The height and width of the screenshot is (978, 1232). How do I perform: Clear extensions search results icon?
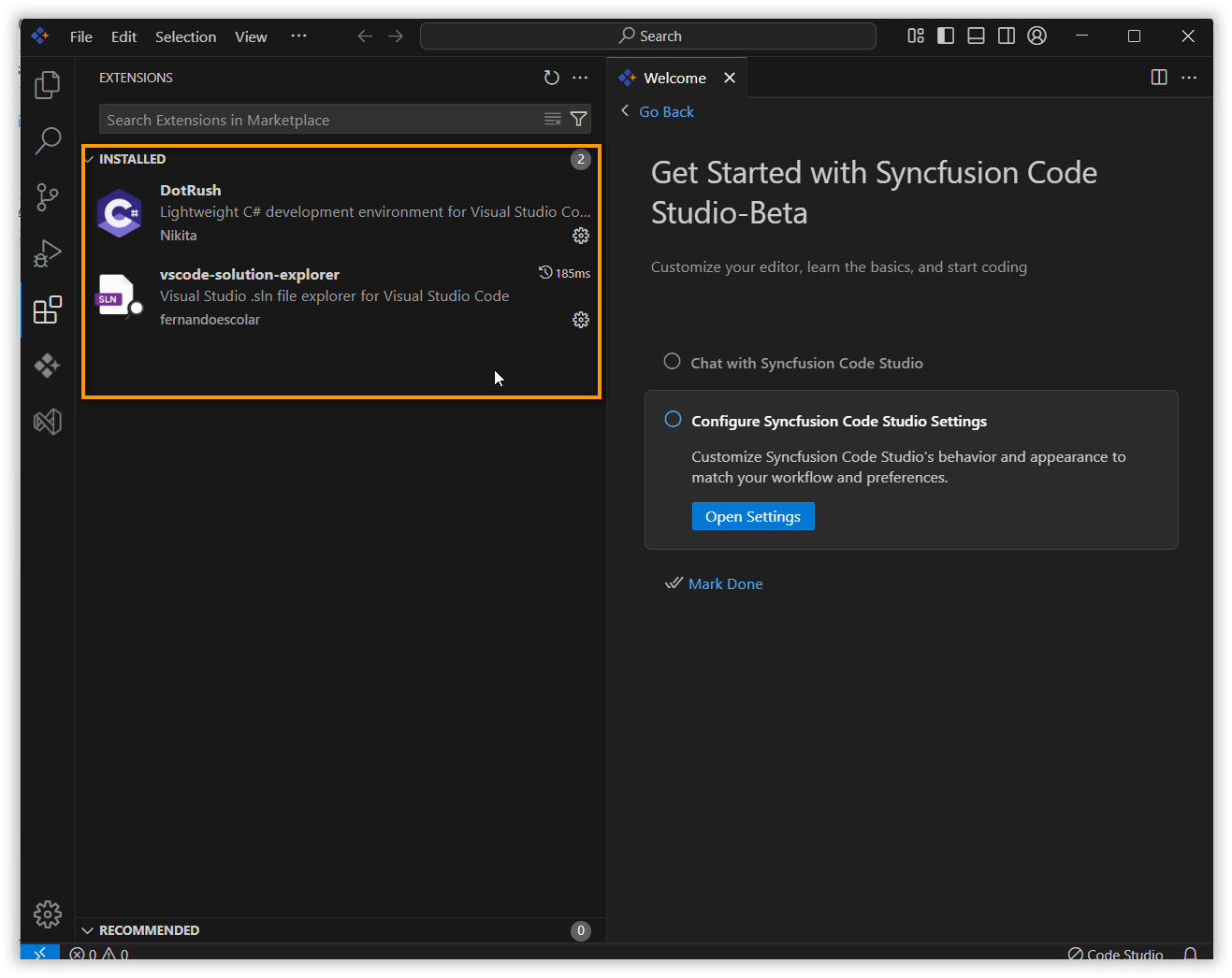[553, 119]
